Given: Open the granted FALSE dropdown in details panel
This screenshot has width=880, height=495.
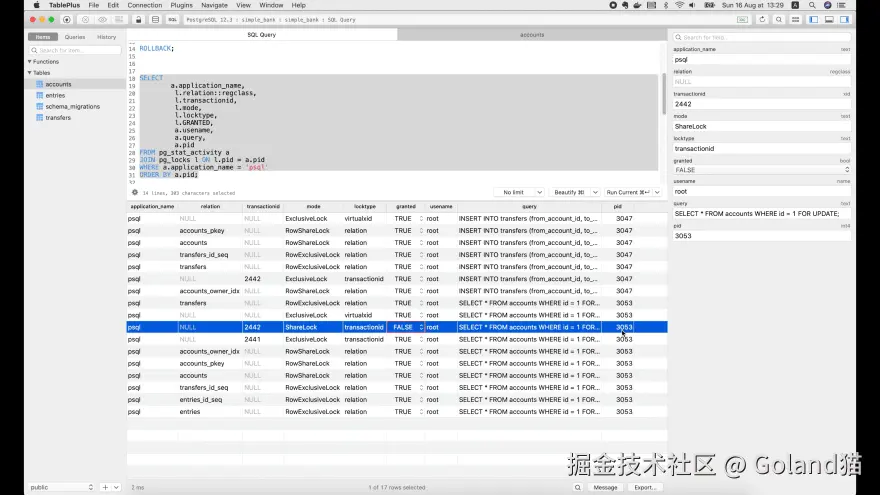Looking at the screenshot, I should point(762,170).
